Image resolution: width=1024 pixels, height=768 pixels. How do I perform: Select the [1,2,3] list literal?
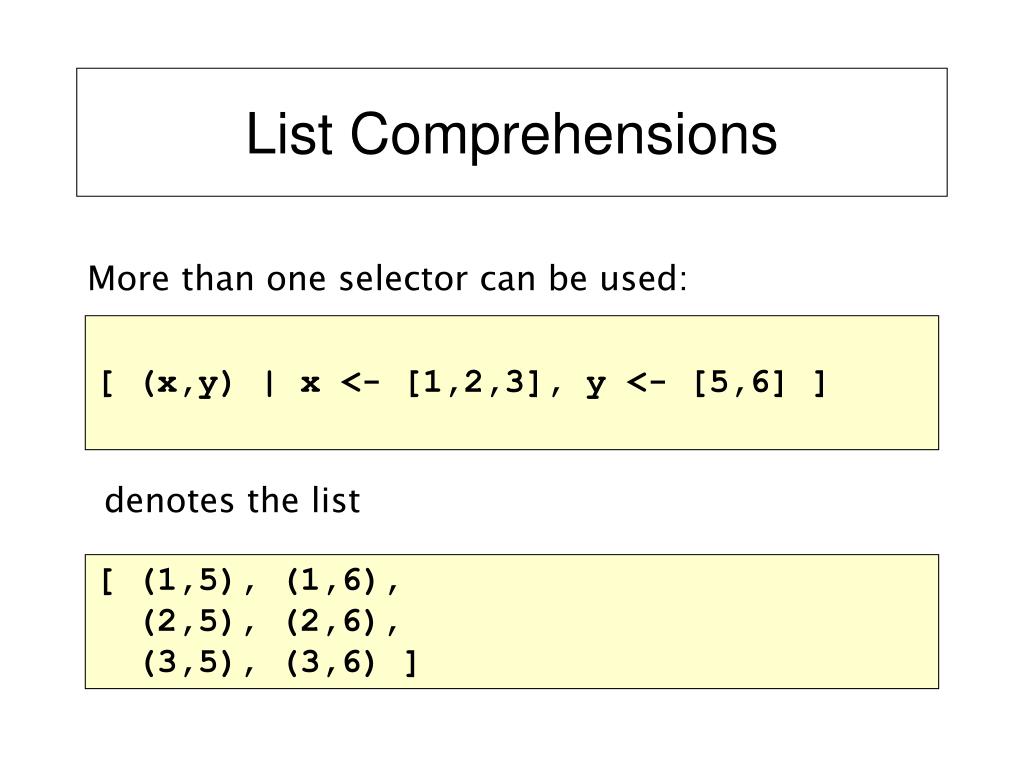[x=474, y=383]
